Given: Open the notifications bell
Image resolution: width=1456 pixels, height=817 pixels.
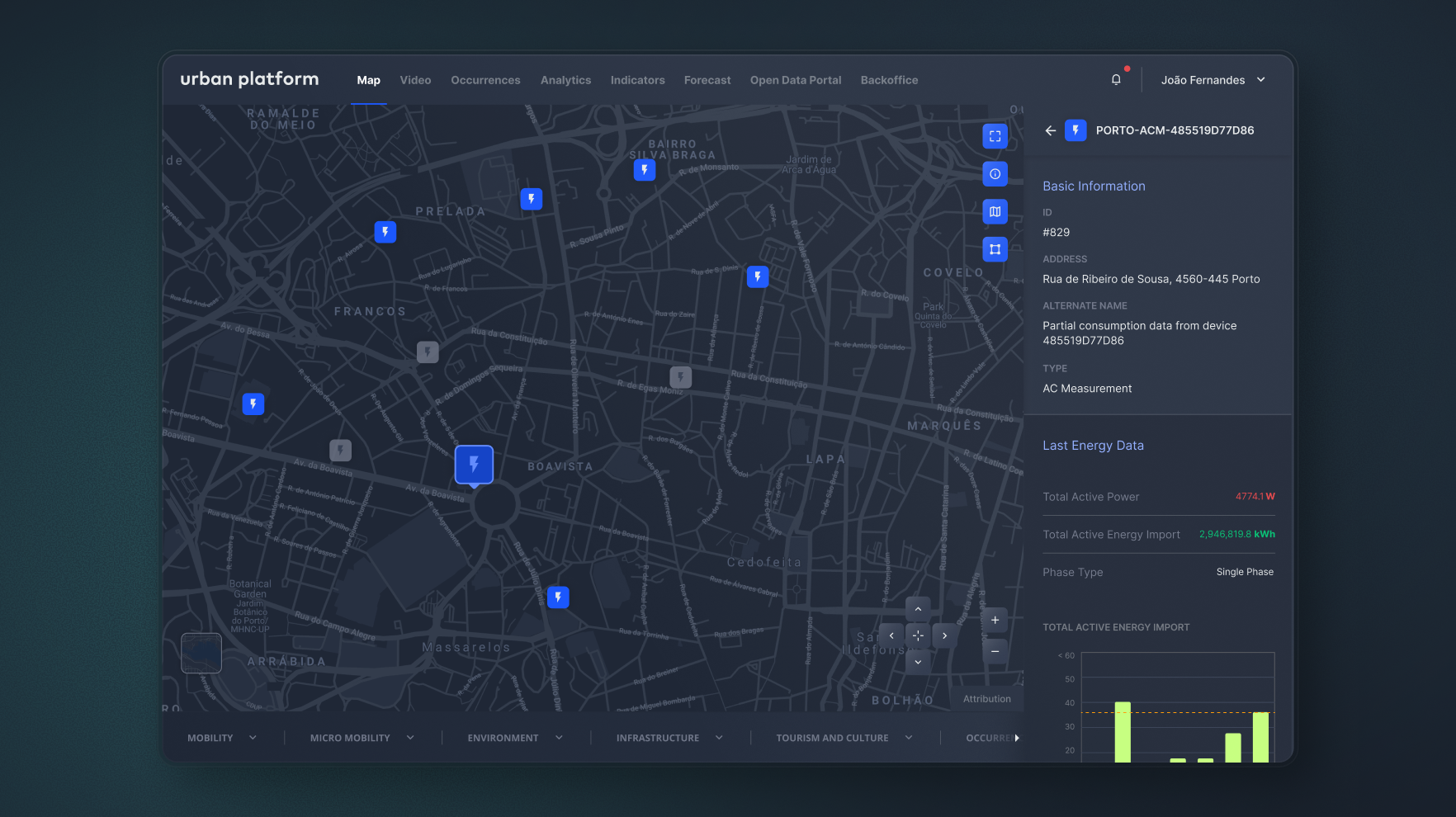Looking at the screenshot, I should tap(1116, 80).
